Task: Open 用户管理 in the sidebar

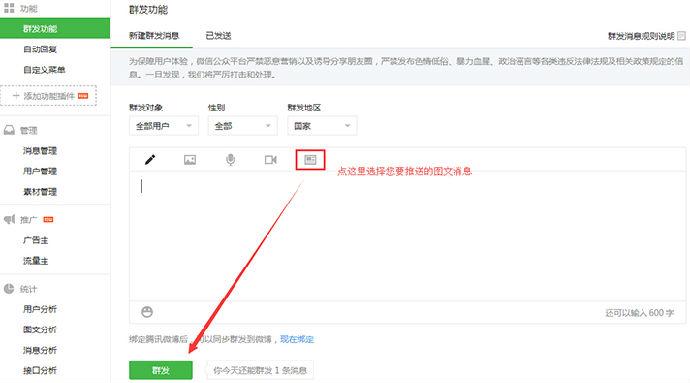Action: click(x=40, y=171)
